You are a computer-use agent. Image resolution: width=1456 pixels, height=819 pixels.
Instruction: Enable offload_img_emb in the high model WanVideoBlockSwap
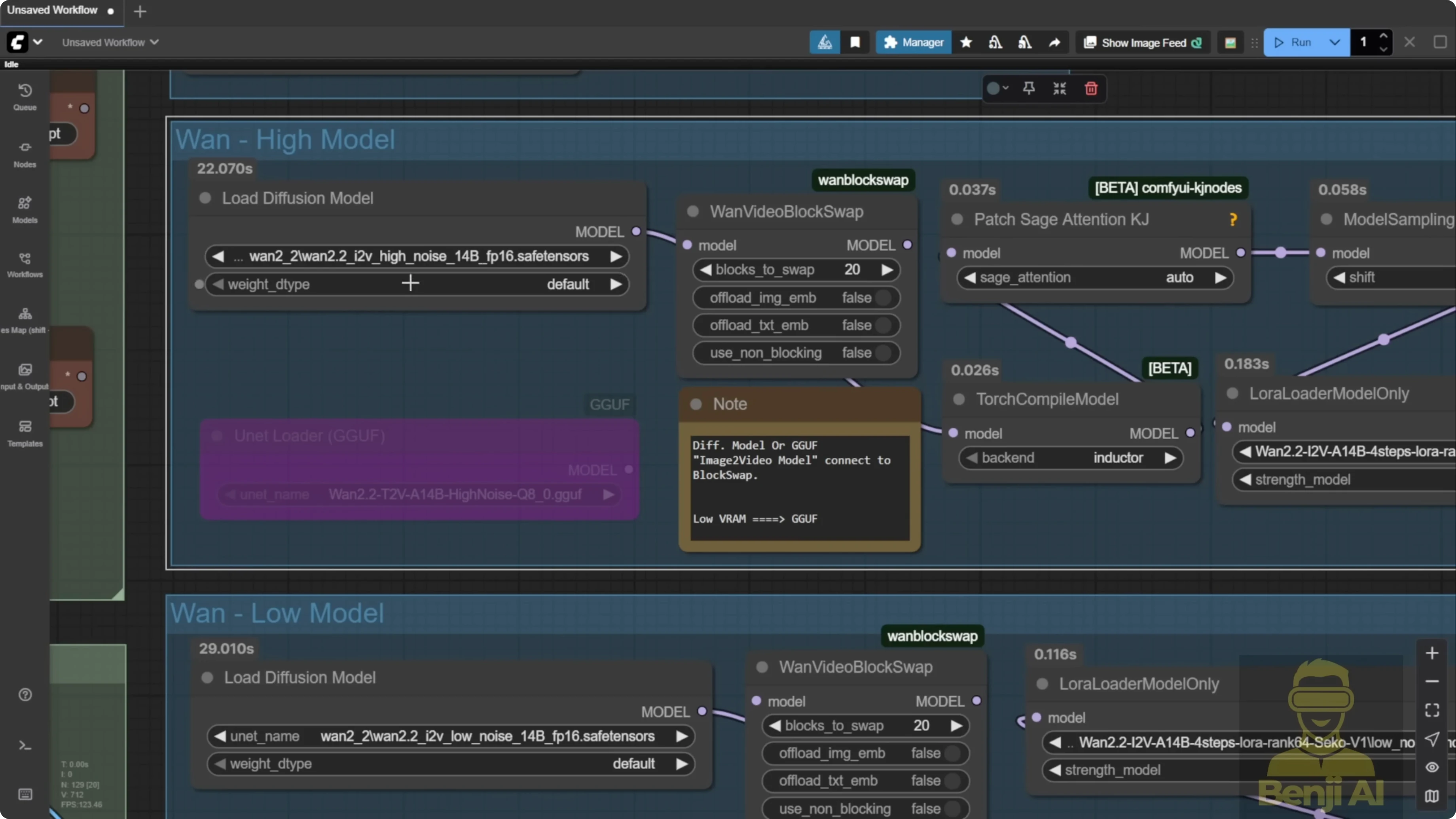coord(884,297)
